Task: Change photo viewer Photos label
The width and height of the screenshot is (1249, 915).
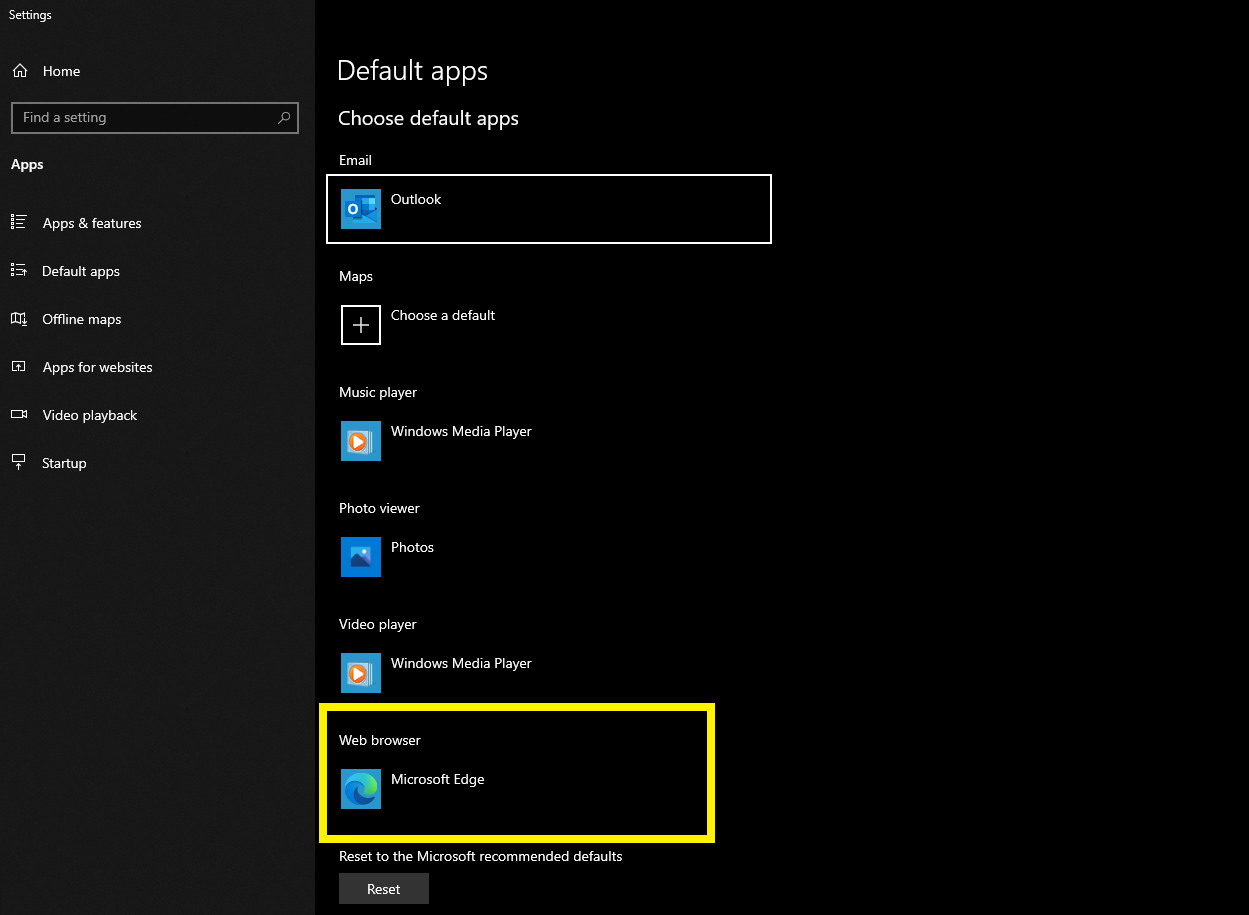Action: [412, 547]
